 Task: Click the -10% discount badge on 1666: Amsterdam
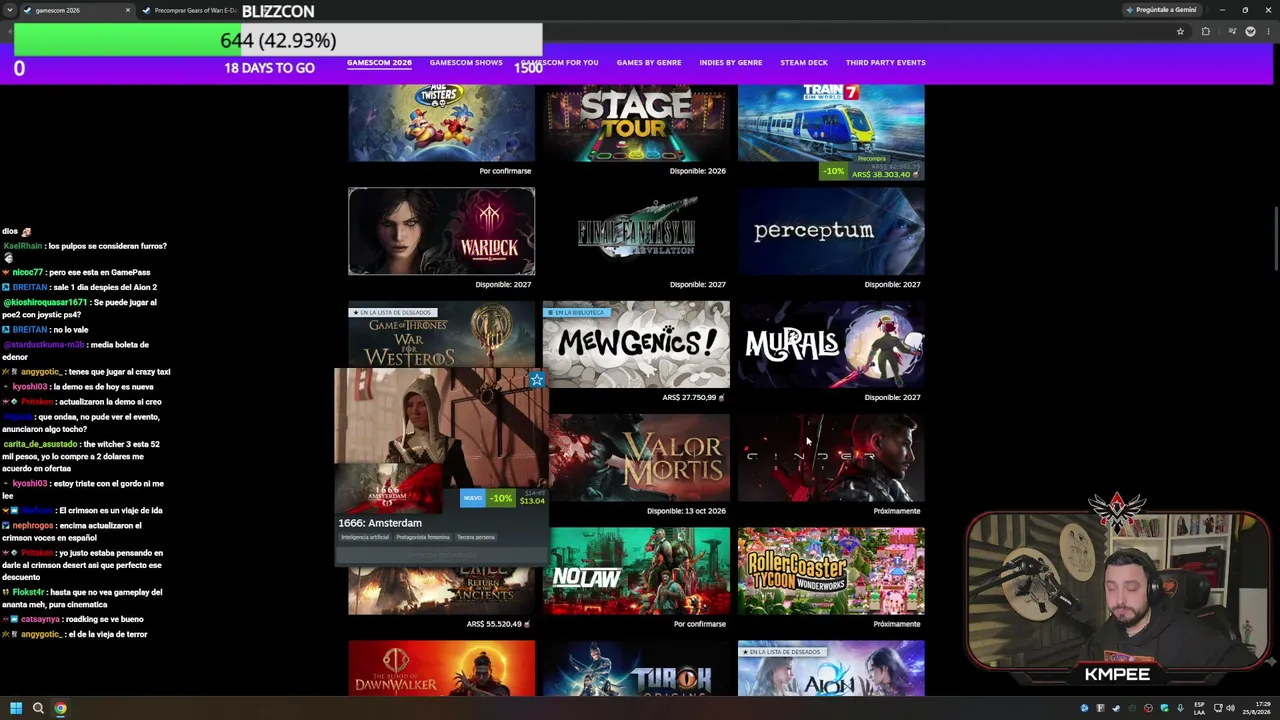[x=501, y=498]
